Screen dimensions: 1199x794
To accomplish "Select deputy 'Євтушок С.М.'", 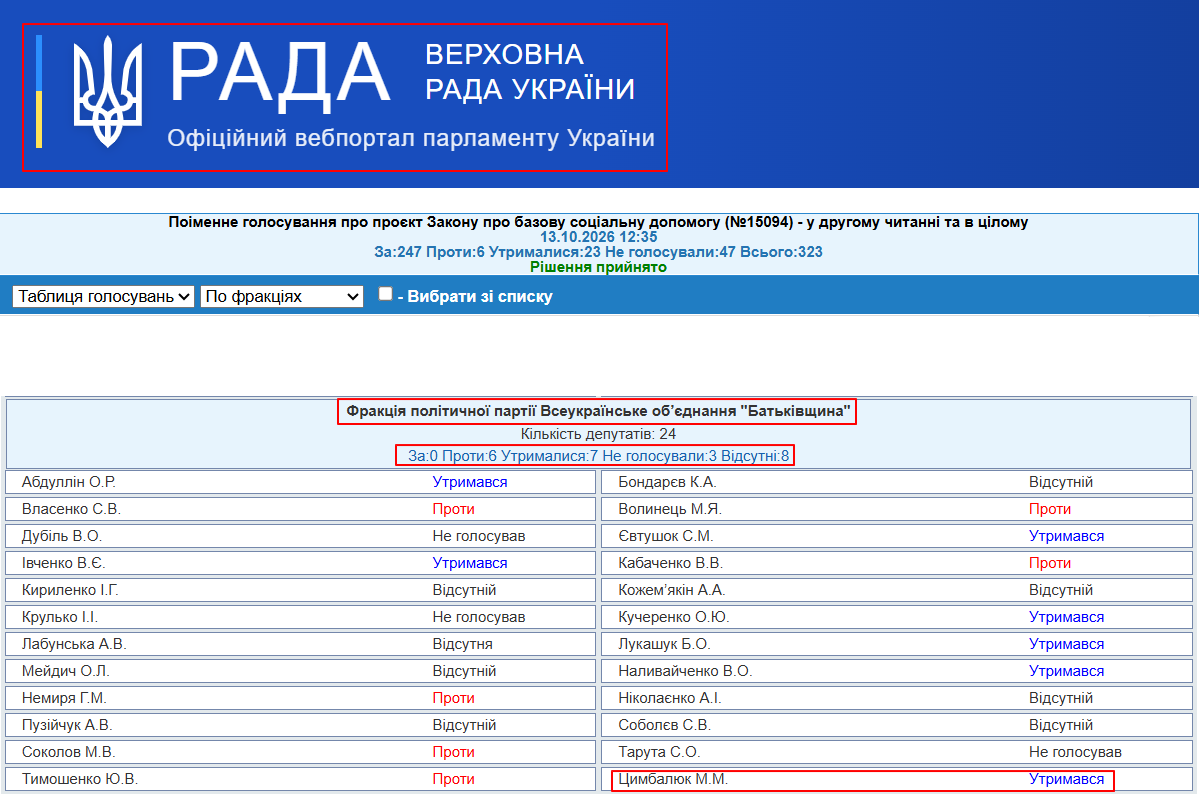I will point(666,536).
